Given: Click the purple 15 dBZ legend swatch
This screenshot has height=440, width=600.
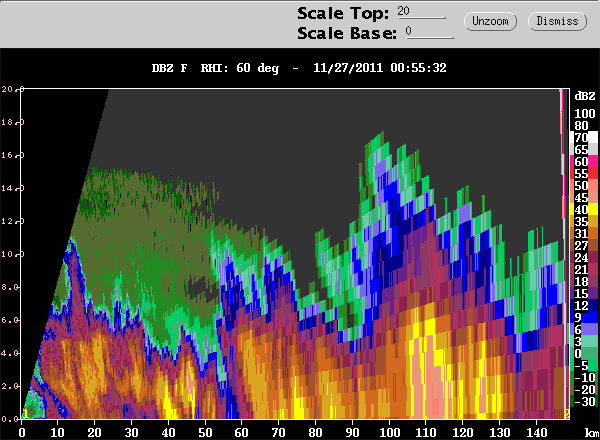Looking at the screenshot, I should pos(584,293).
